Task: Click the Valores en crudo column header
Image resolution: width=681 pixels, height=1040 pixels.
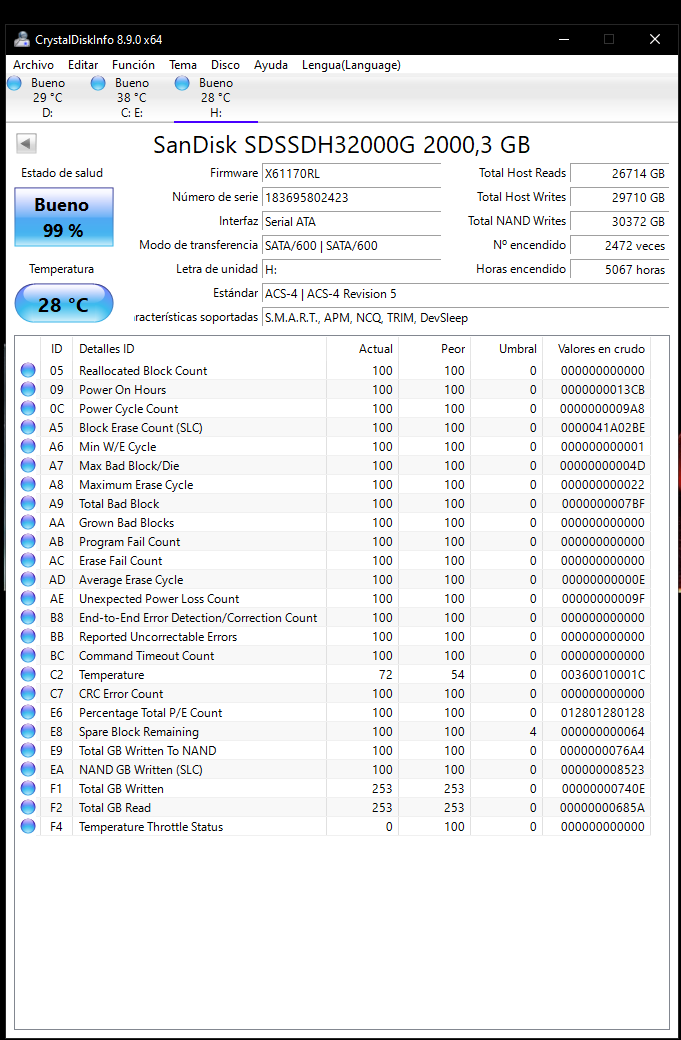Action: pos(597,349)
